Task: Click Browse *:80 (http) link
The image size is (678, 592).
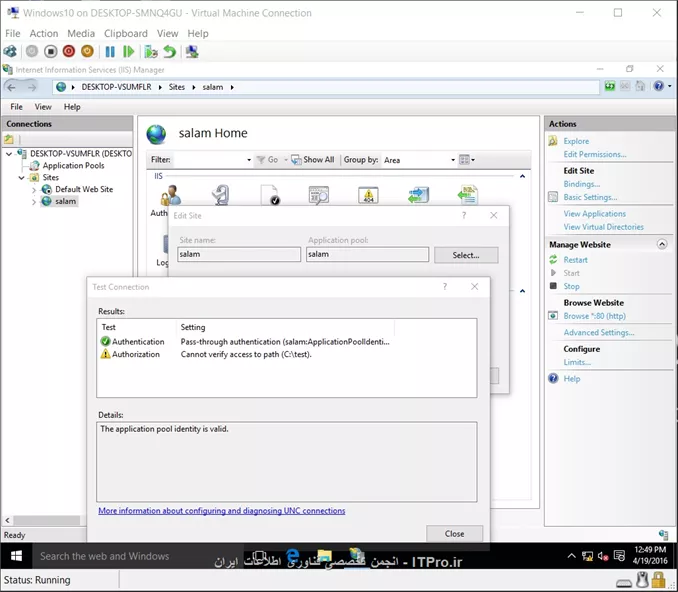Action: coord(595,316)
